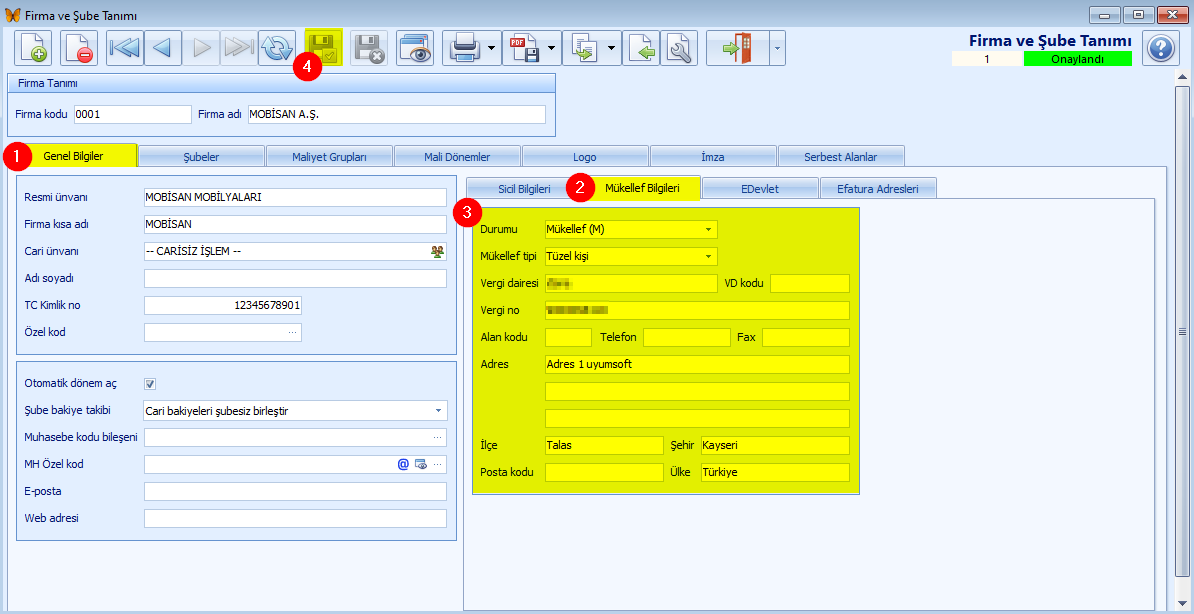
Task: Click the Firma kısa adı field
Action: tap(295, 225)
